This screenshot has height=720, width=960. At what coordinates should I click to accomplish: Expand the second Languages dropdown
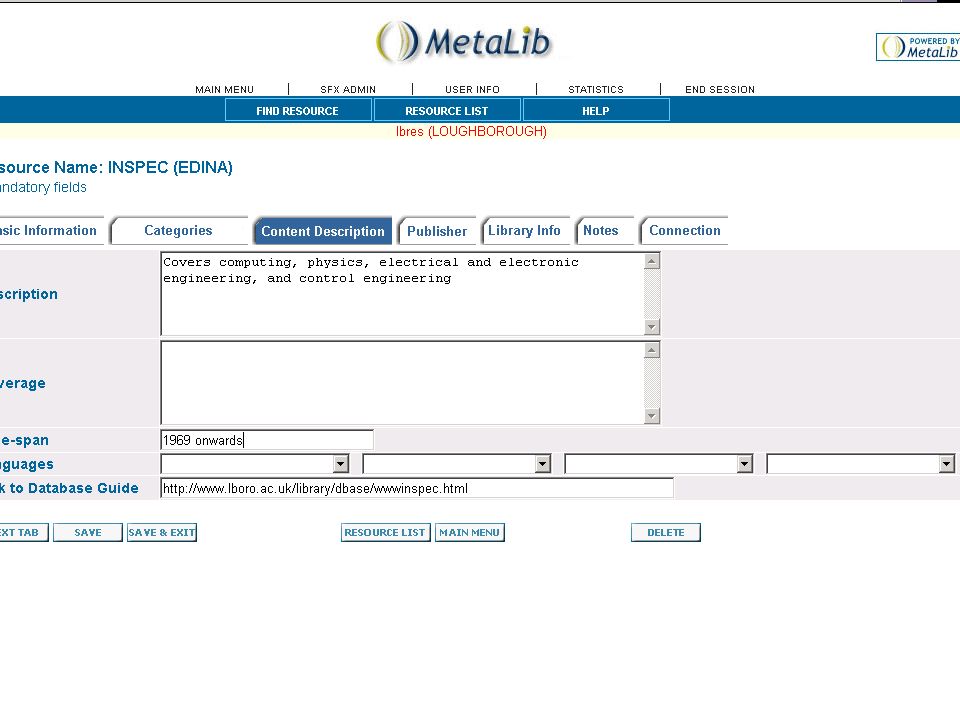pyautogui.click(x=542, y=464)
